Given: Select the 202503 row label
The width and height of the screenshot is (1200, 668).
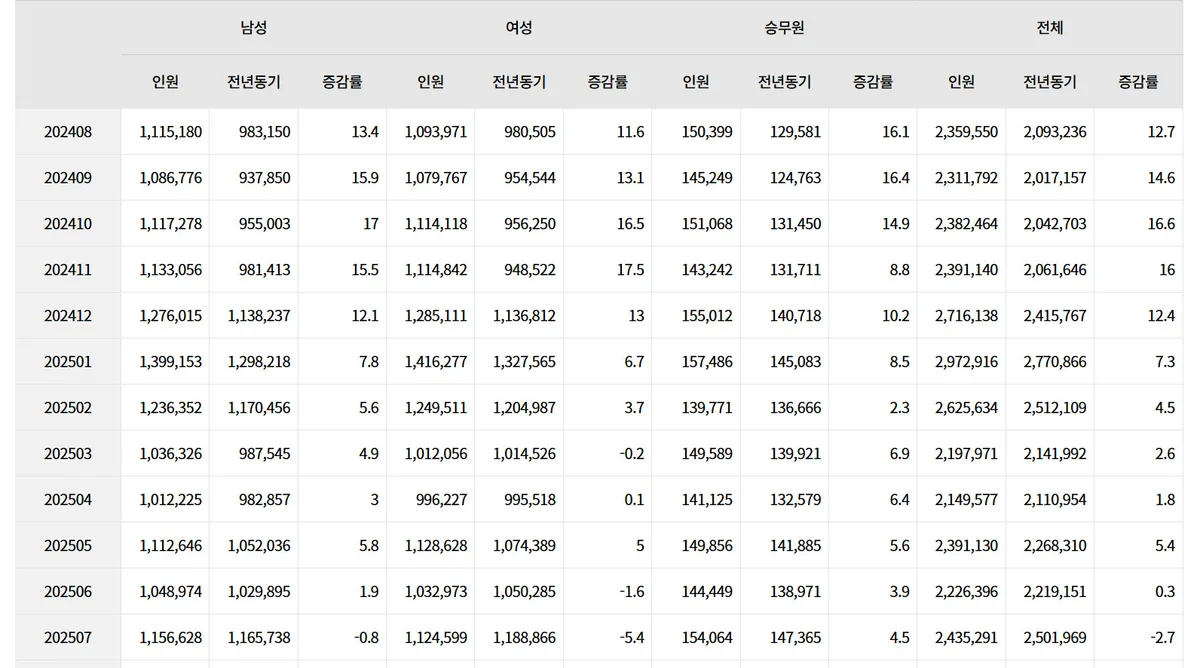Looking at the screenshot, I should coord(68,454).
